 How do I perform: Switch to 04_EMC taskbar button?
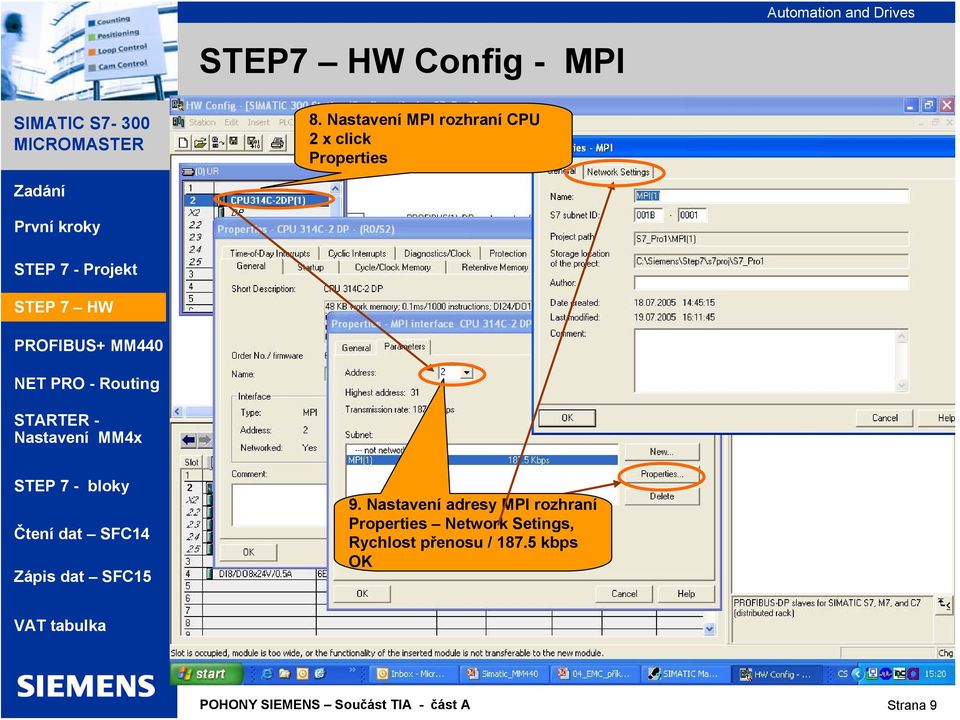tap(594, 674)
